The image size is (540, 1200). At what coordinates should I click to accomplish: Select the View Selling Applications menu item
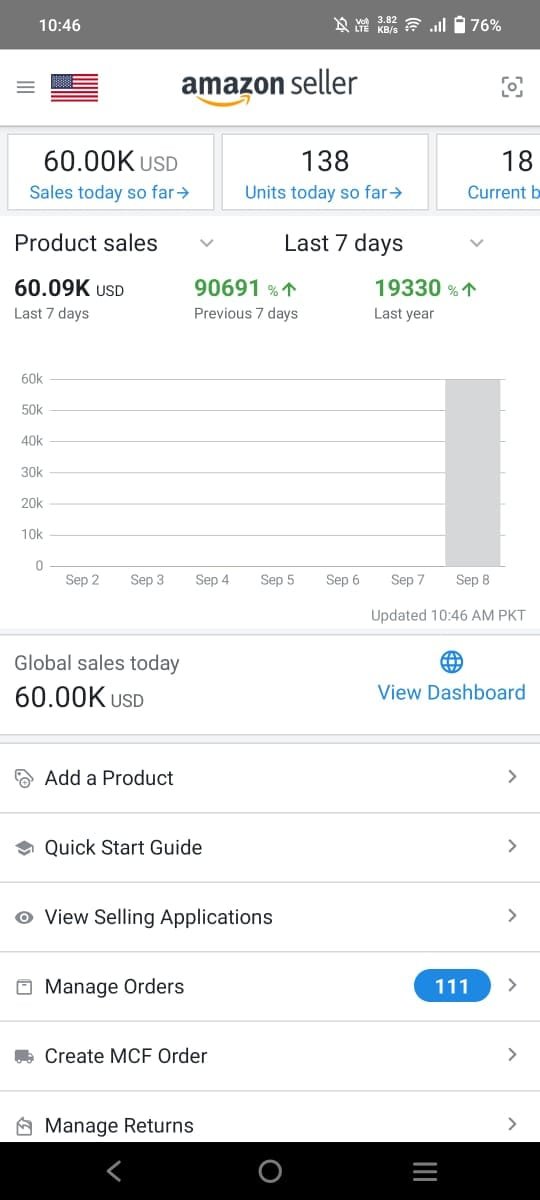(x=270, y=917)
